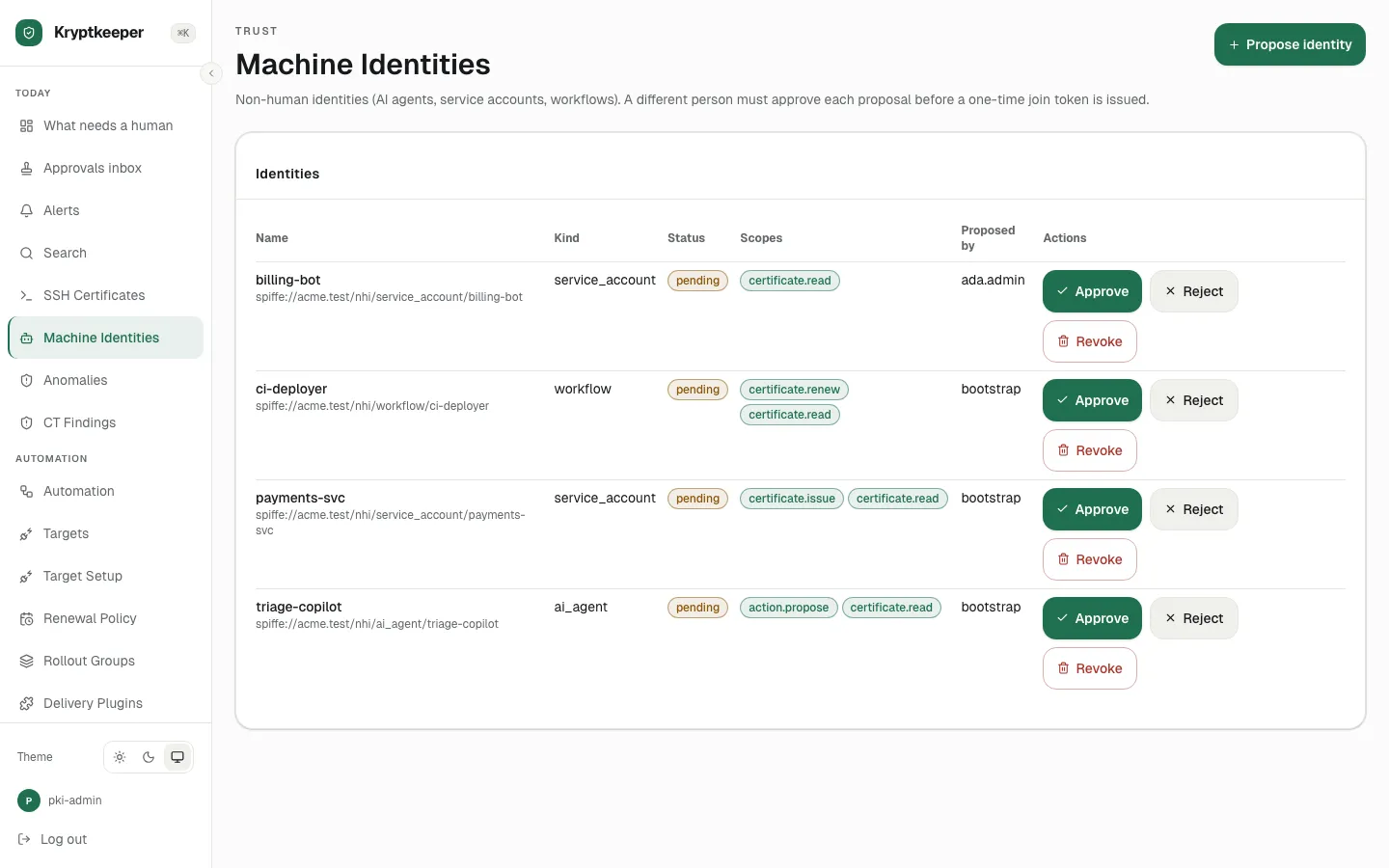This screenshot has height=868, width=1389.
Task: Reject the payments-svc identity
Action: click(x=1194, y=509)
